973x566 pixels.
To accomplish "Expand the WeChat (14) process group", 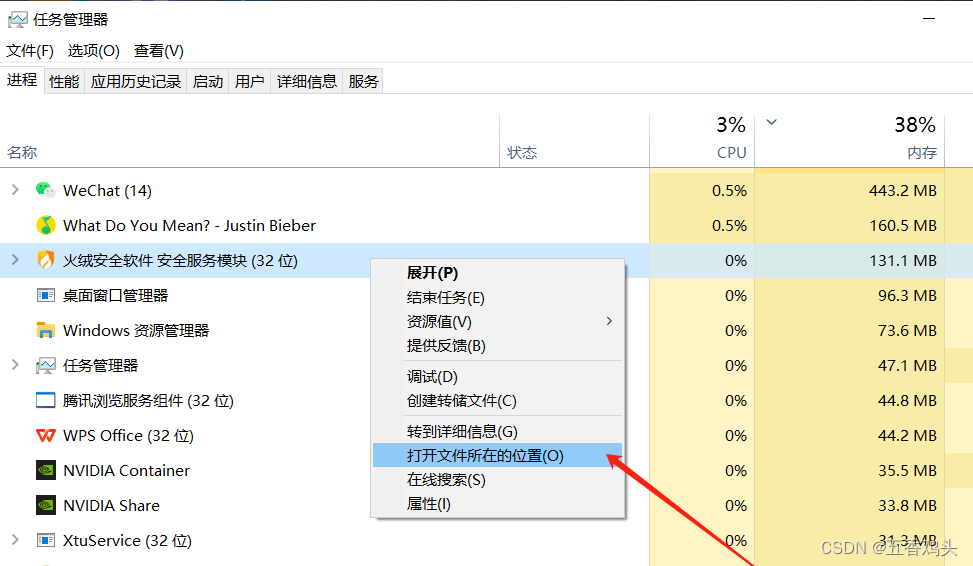I will point(15,190).
